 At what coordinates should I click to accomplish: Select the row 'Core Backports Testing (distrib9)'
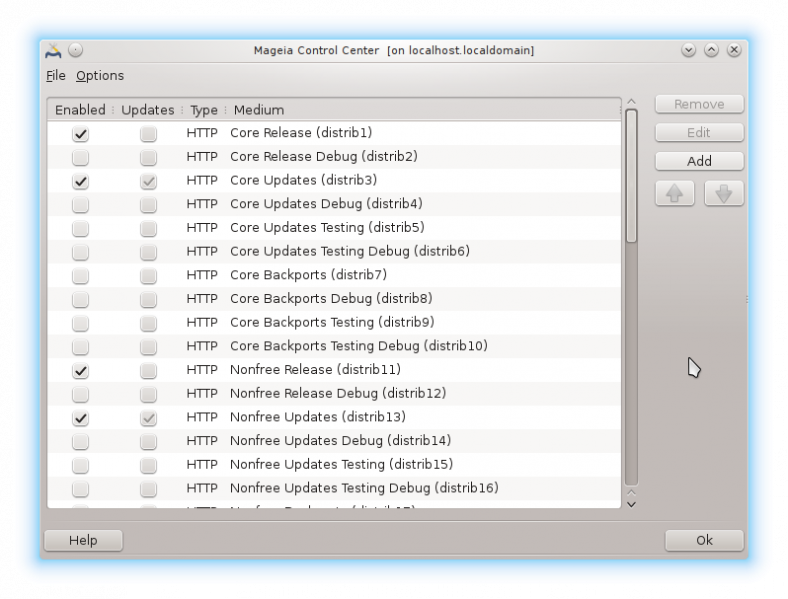click(x=334, y=322)
